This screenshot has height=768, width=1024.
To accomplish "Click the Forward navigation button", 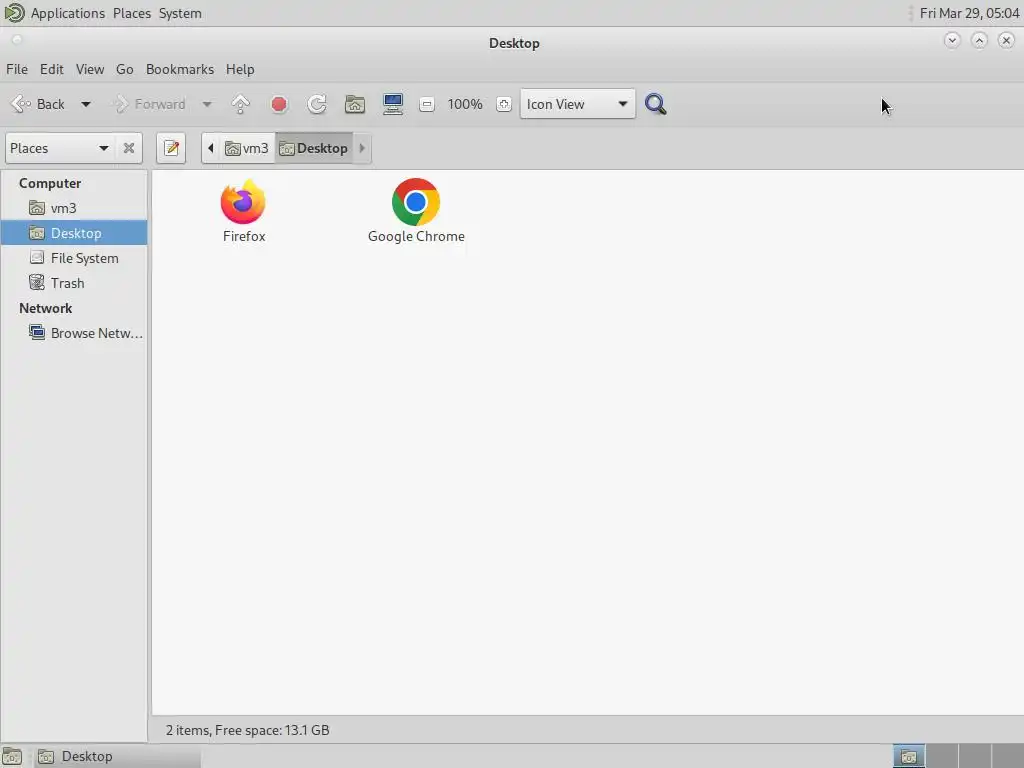I will point(149,104).
